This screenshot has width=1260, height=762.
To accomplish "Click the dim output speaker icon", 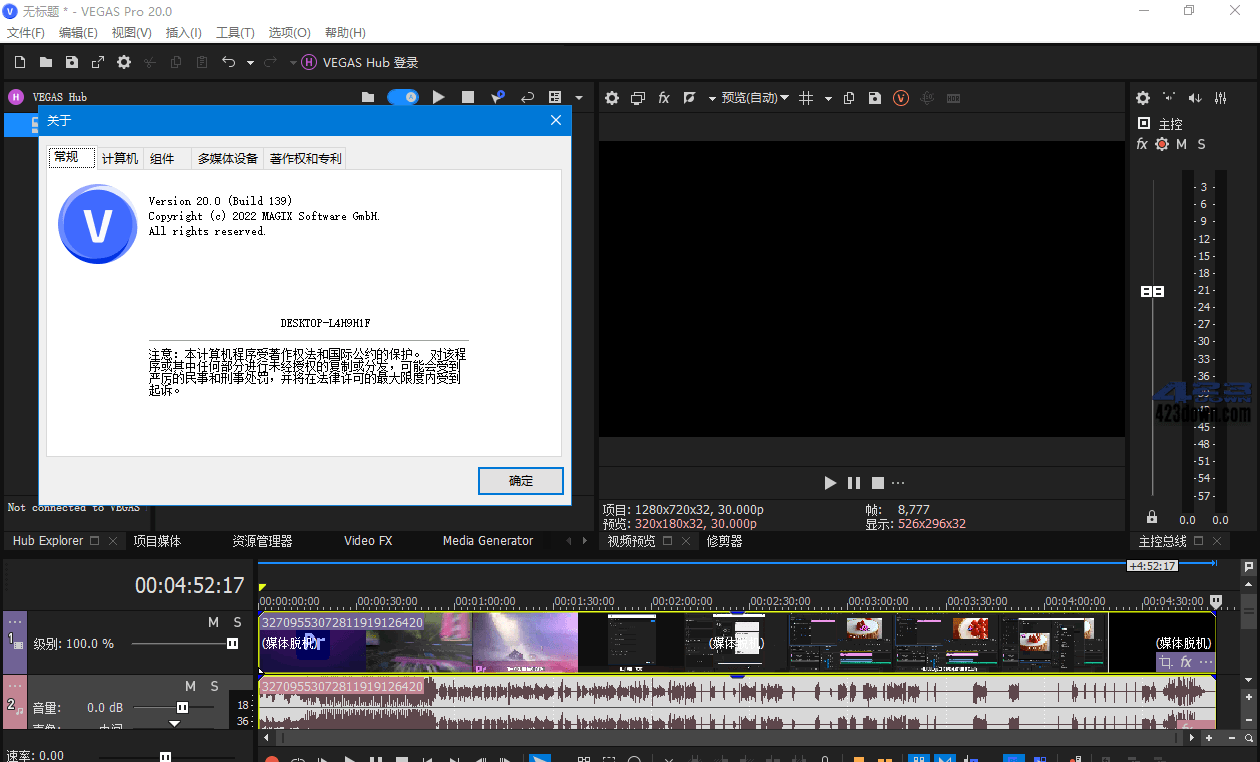I will point(1195,98).
